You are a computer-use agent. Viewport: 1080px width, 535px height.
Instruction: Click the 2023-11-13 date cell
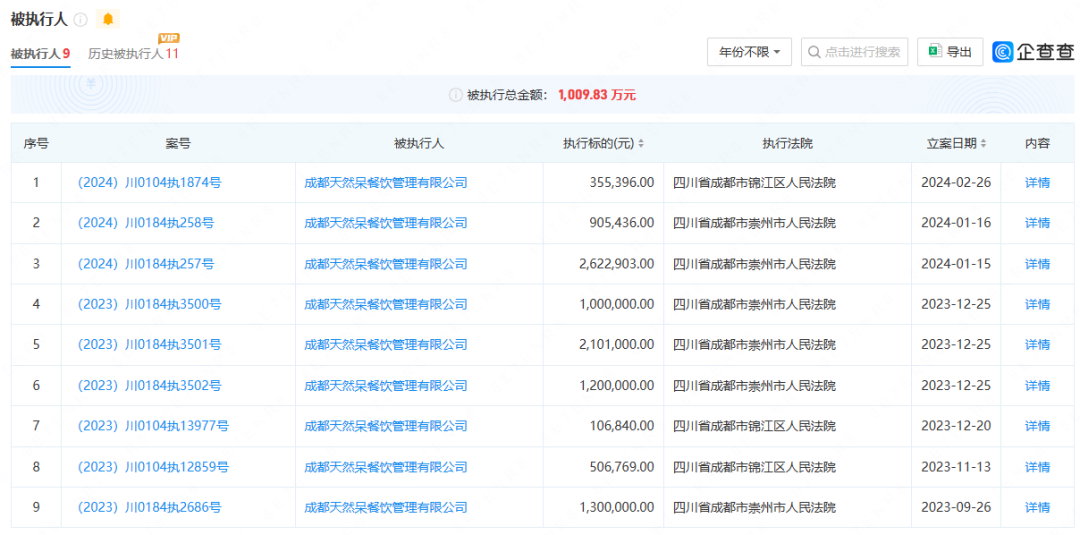[x=956, y=467]
